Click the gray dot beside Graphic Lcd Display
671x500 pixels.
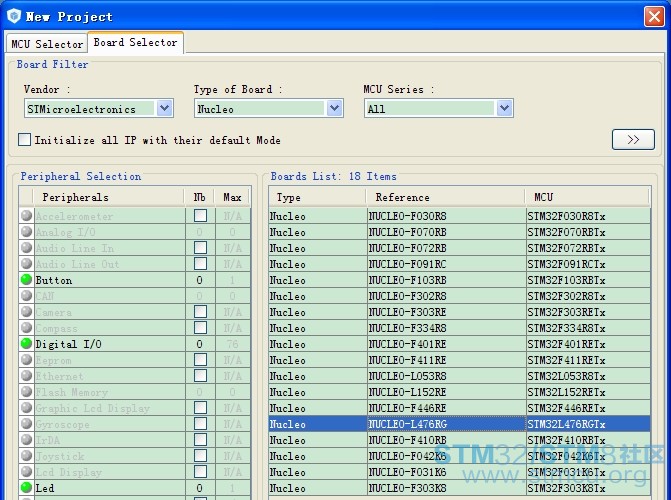pos(27,408)
